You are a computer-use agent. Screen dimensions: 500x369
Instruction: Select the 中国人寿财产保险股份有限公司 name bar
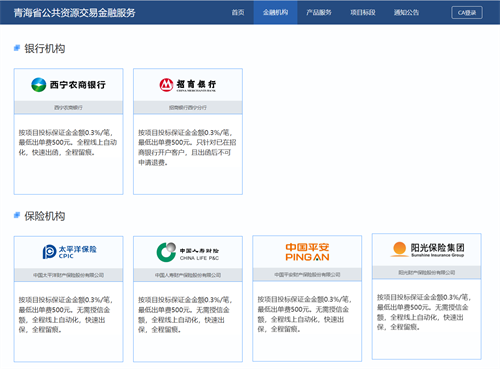click(188, 275)
